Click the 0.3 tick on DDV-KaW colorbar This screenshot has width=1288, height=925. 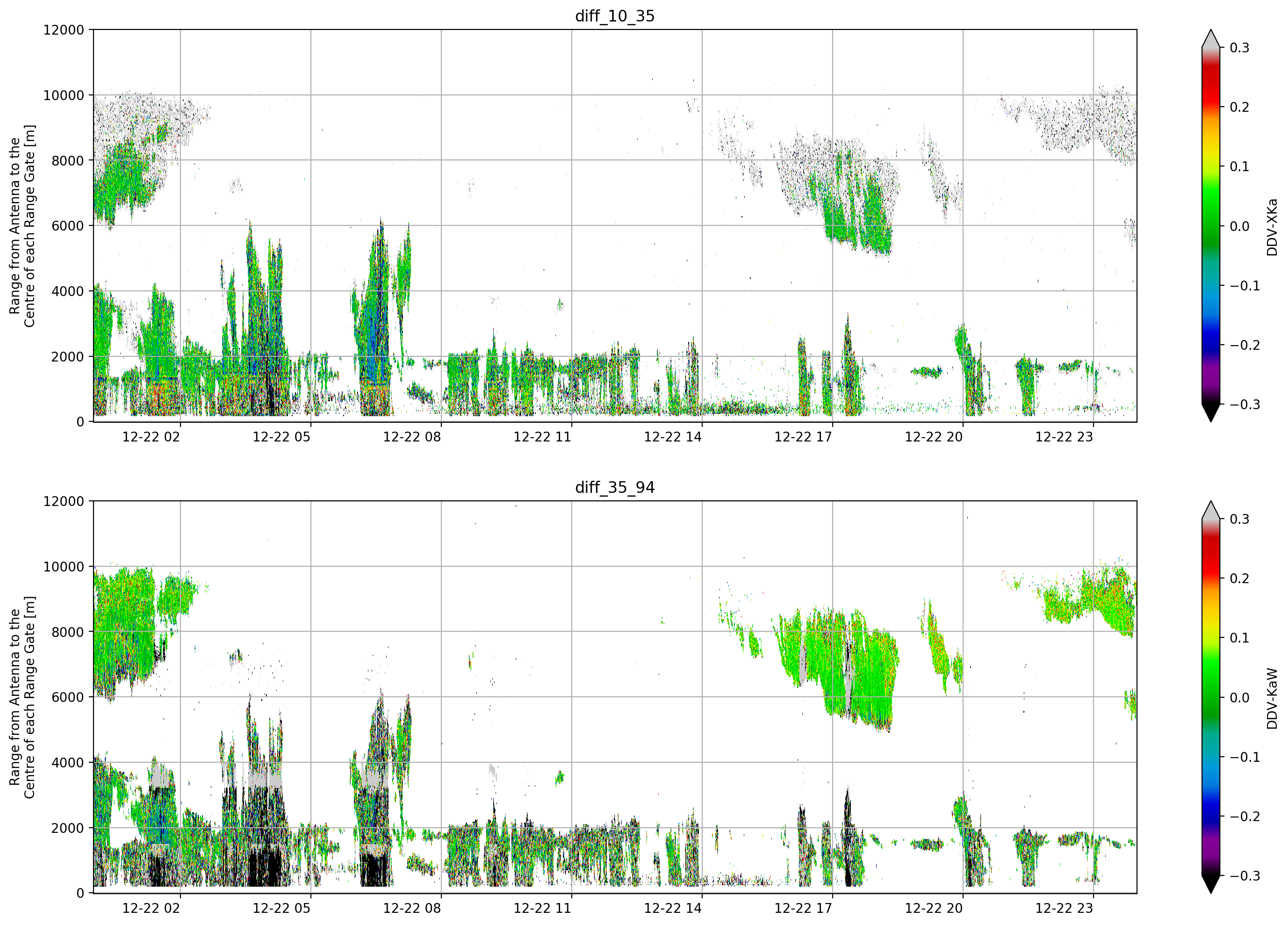[1240, 519]
